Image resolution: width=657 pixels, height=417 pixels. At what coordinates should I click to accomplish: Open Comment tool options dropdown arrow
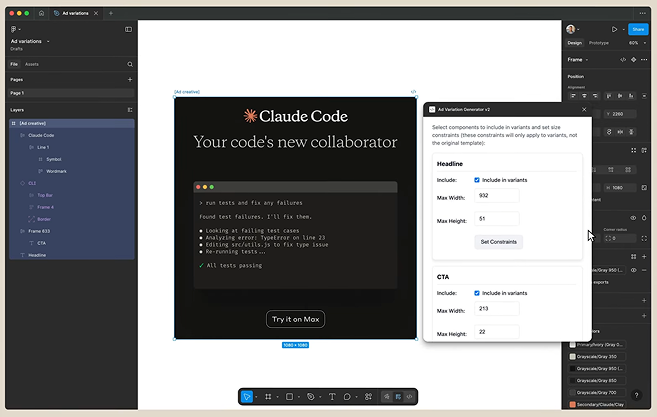[356, 397]
